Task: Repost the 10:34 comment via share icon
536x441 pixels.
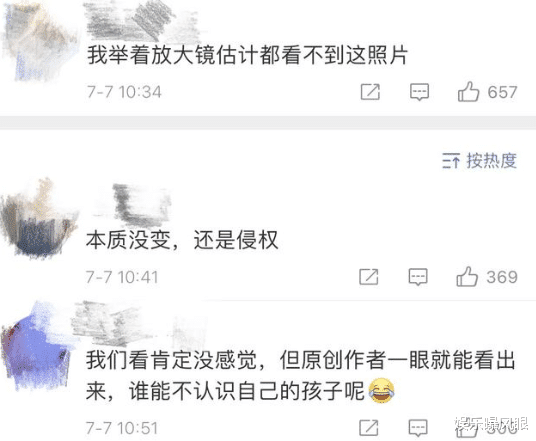Action: coord(370,92)
